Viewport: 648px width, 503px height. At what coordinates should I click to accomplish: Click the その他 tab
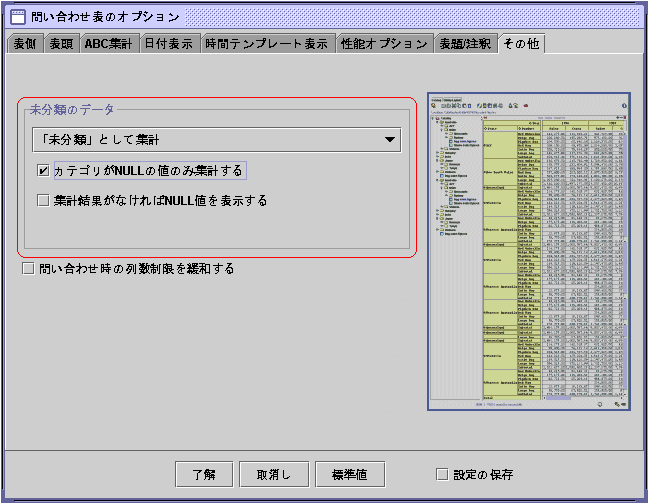[520, 44]
